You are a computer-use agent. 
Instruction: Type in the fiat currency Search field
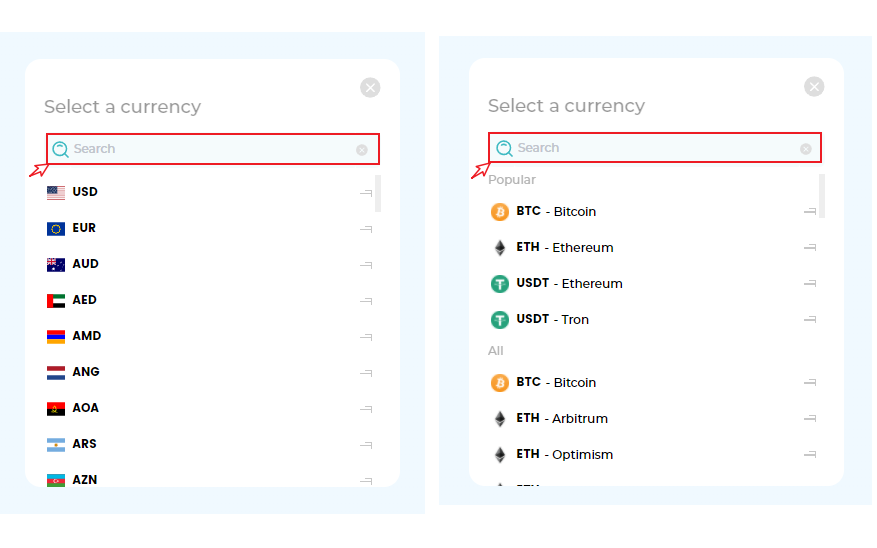click(x=210, y=149)
